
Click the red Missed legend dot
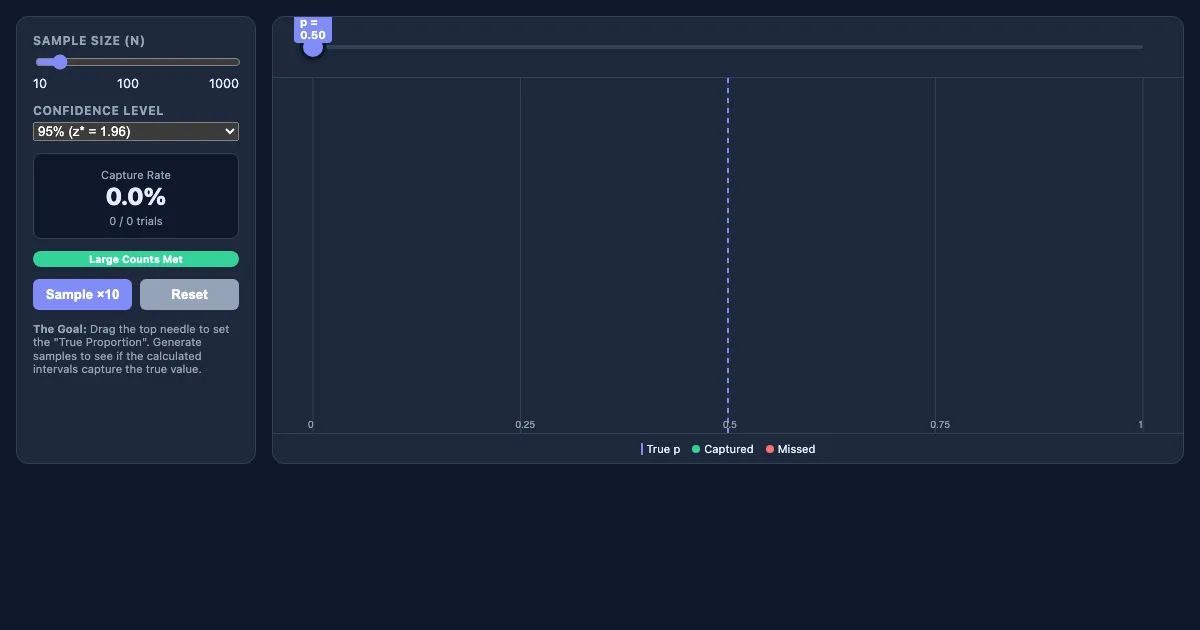coord(770,449)
